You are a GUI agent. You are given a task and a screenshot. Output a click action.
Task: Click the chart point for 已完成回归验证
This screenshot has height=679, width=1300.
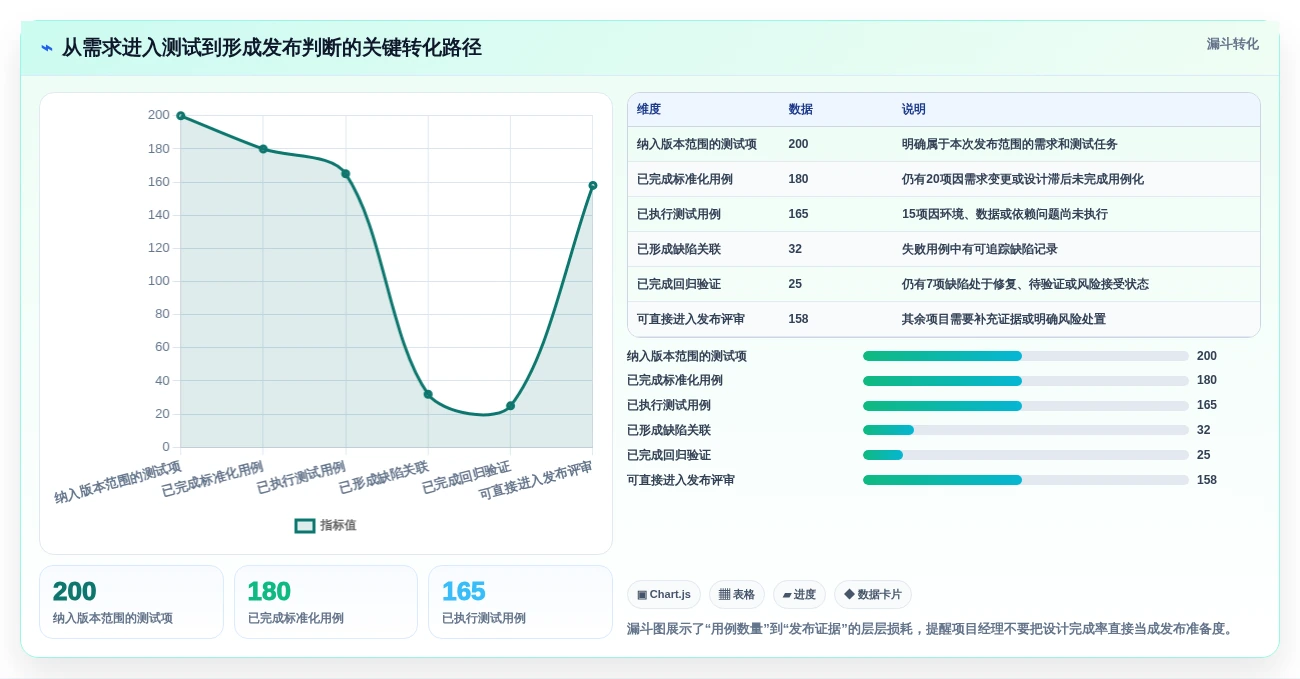pyautogui.click(x=510, y=406)
